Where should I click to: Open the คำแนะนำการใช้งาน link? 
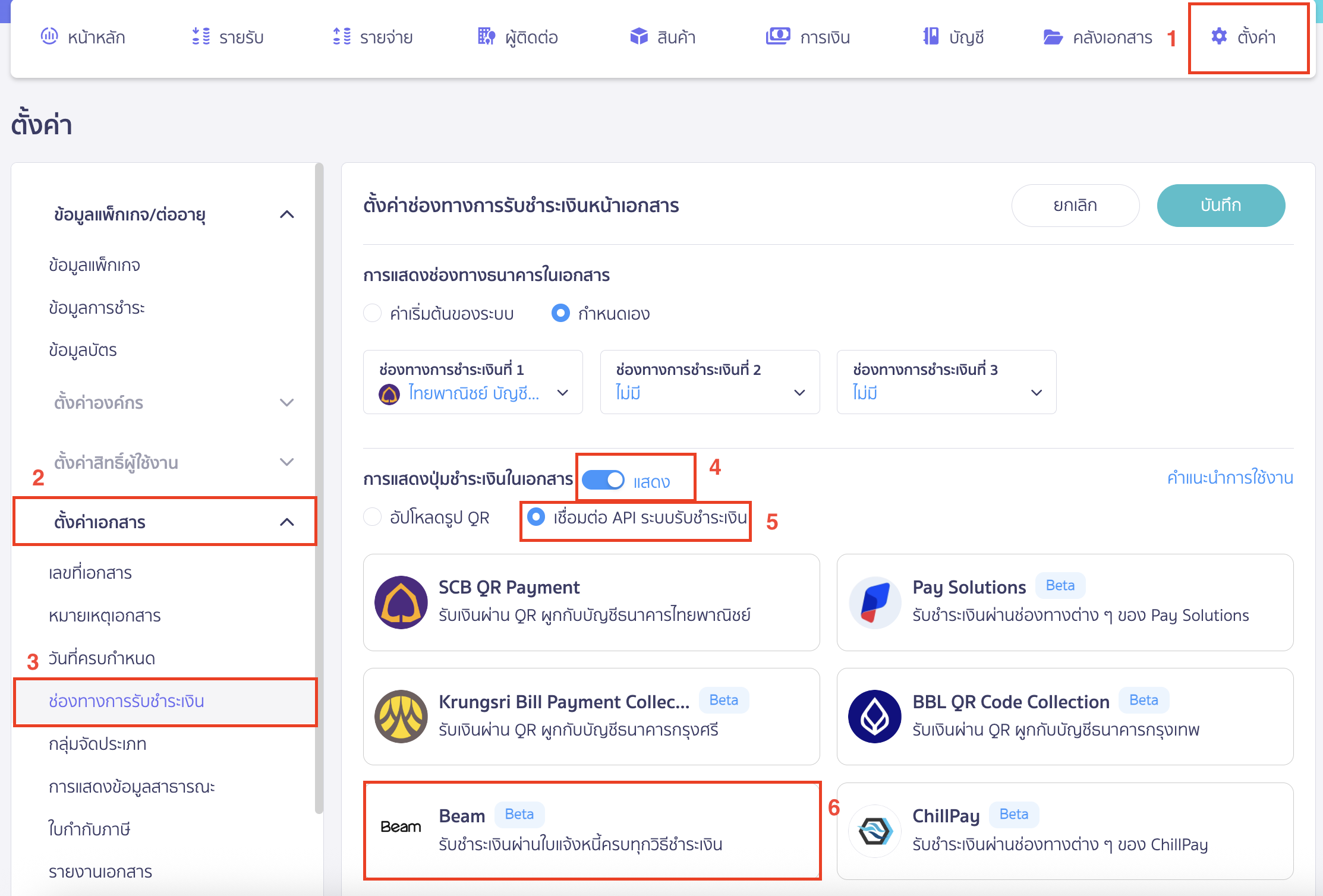pos(1230,478)
